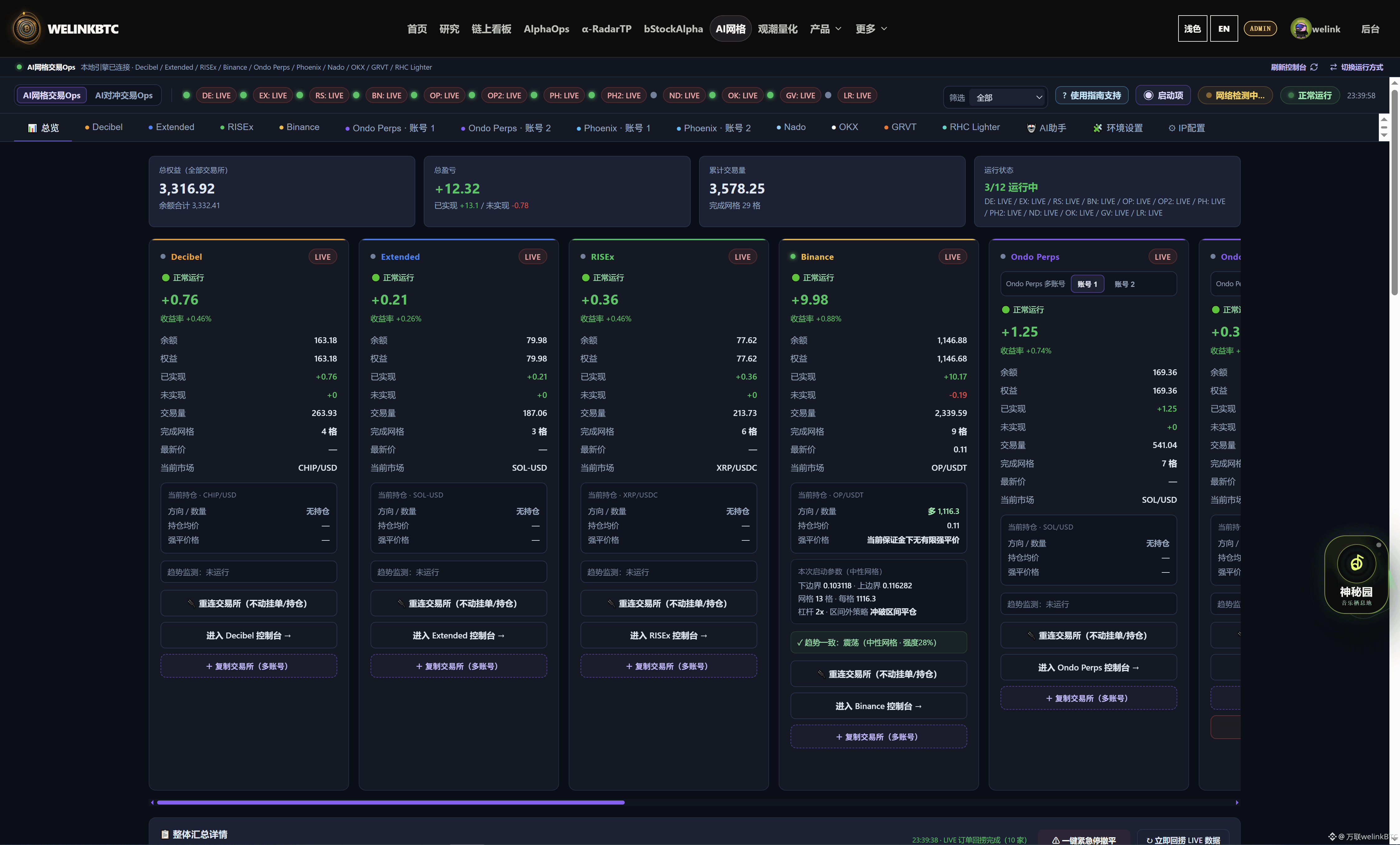Click the horizontal purple card scrollbar

390,802
